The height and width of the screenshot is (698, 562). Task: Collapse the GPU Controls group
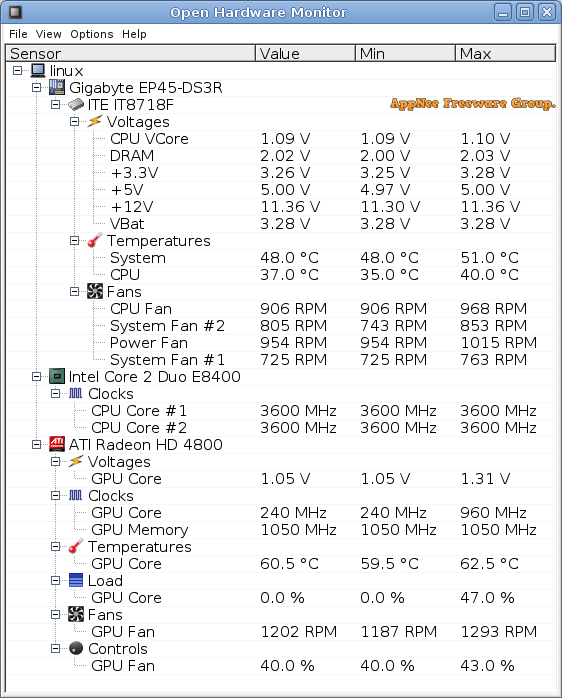pos(55,649)
